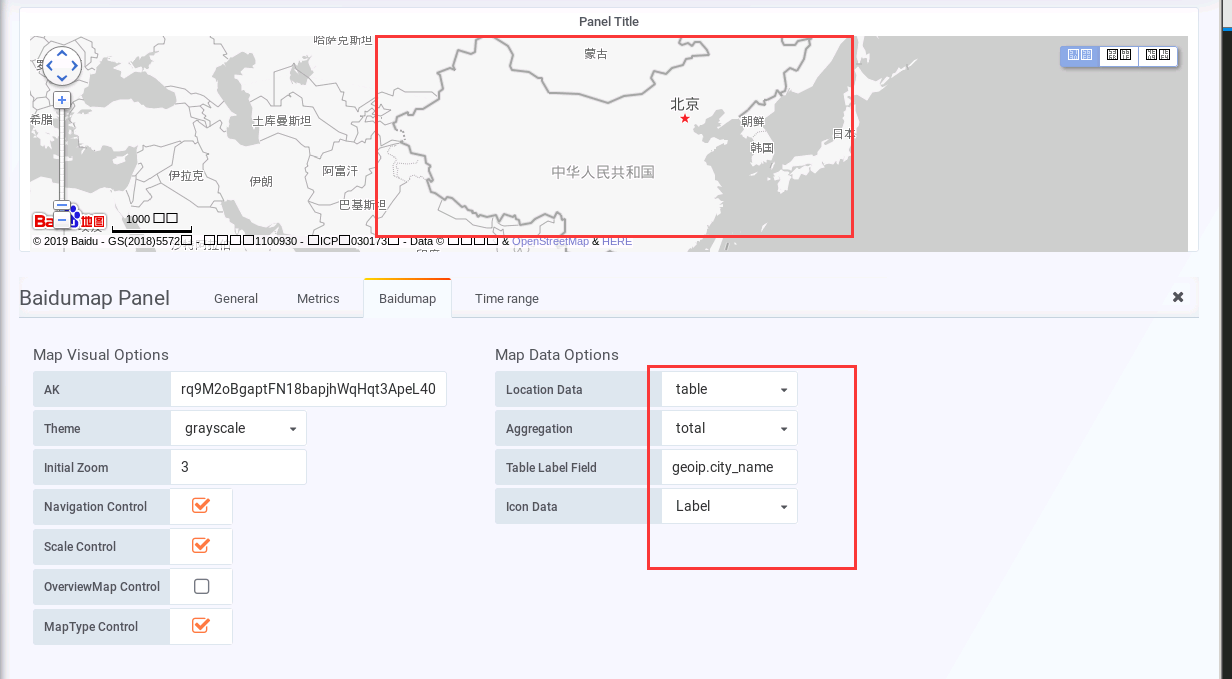Zoom in using the map's plus button
This screenshot has width=1232, height=679.
61,100
